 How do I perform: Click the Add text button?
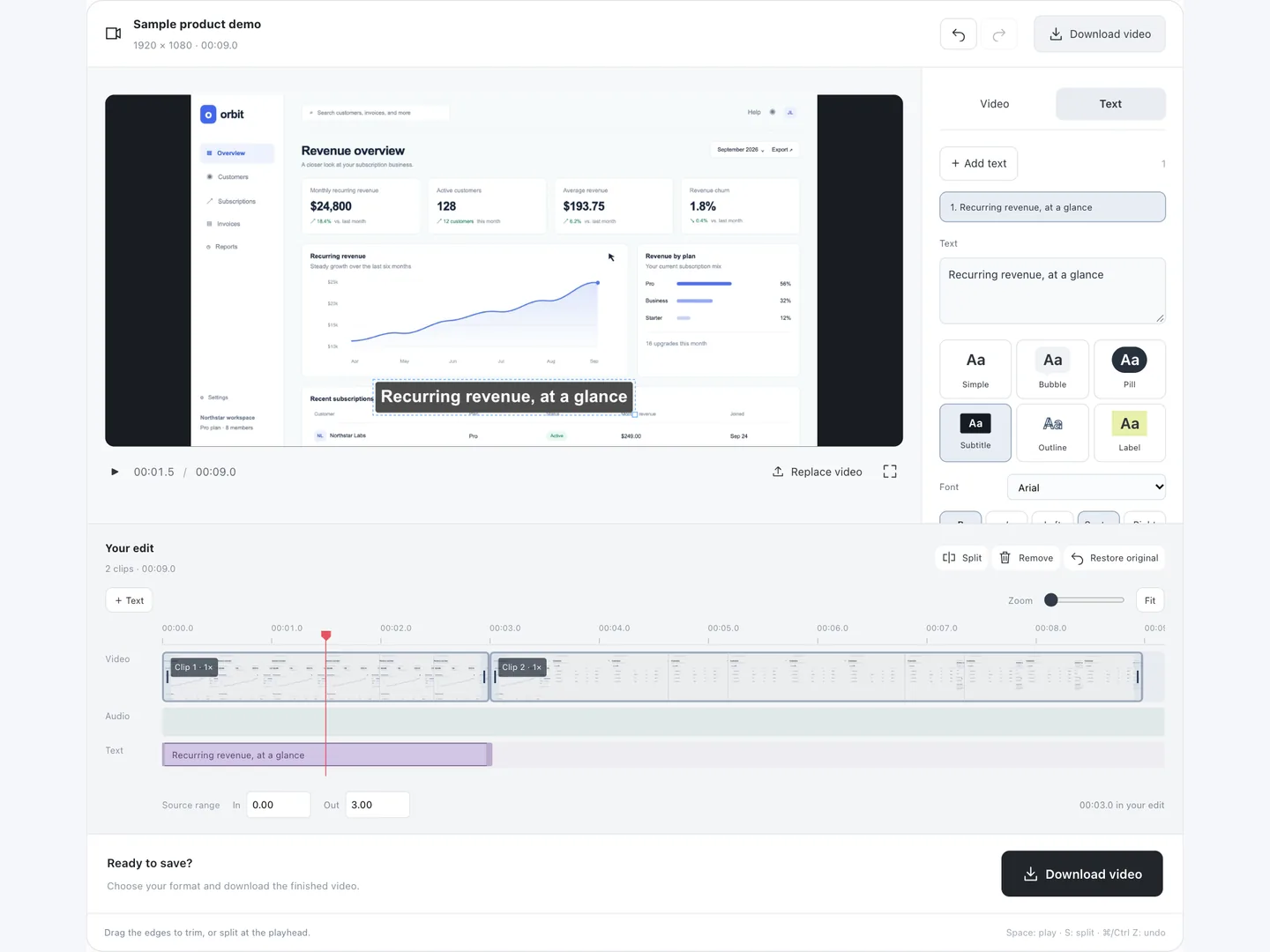(x=979, y=163)
